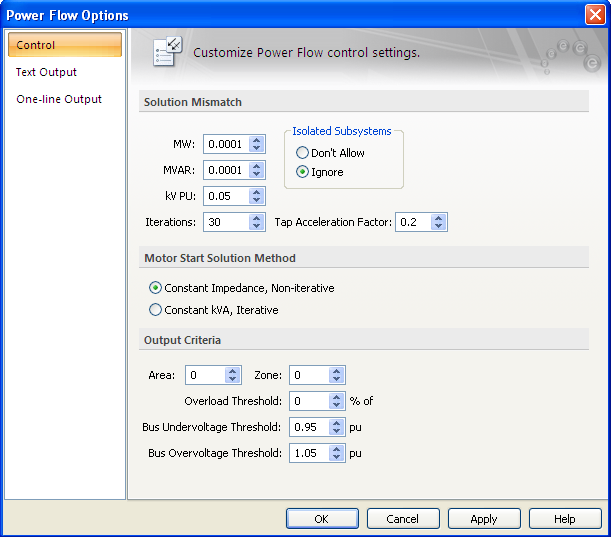611x537 pixels.
Task: Choose Constant Impedance, Non-iterative method
Action: click(x=155, y=288)
